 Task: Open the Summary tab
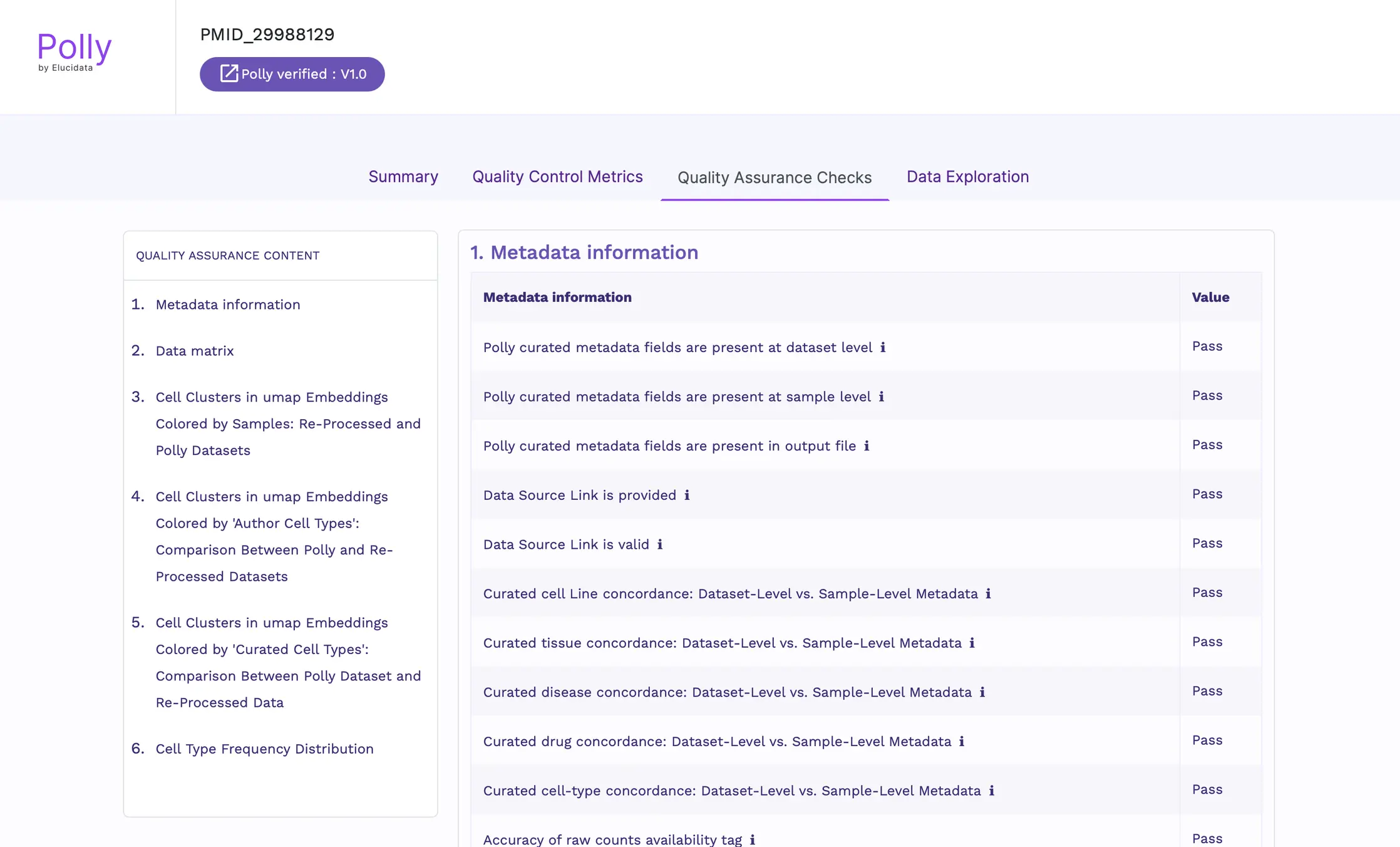pyautogui.click(x=403, y=177)
